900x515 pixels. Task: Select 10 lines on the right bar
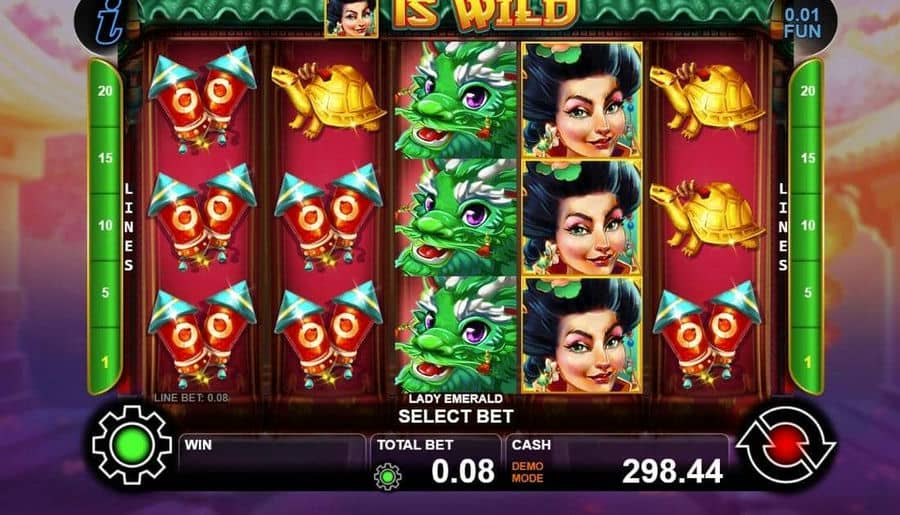[x=808, y=225]
